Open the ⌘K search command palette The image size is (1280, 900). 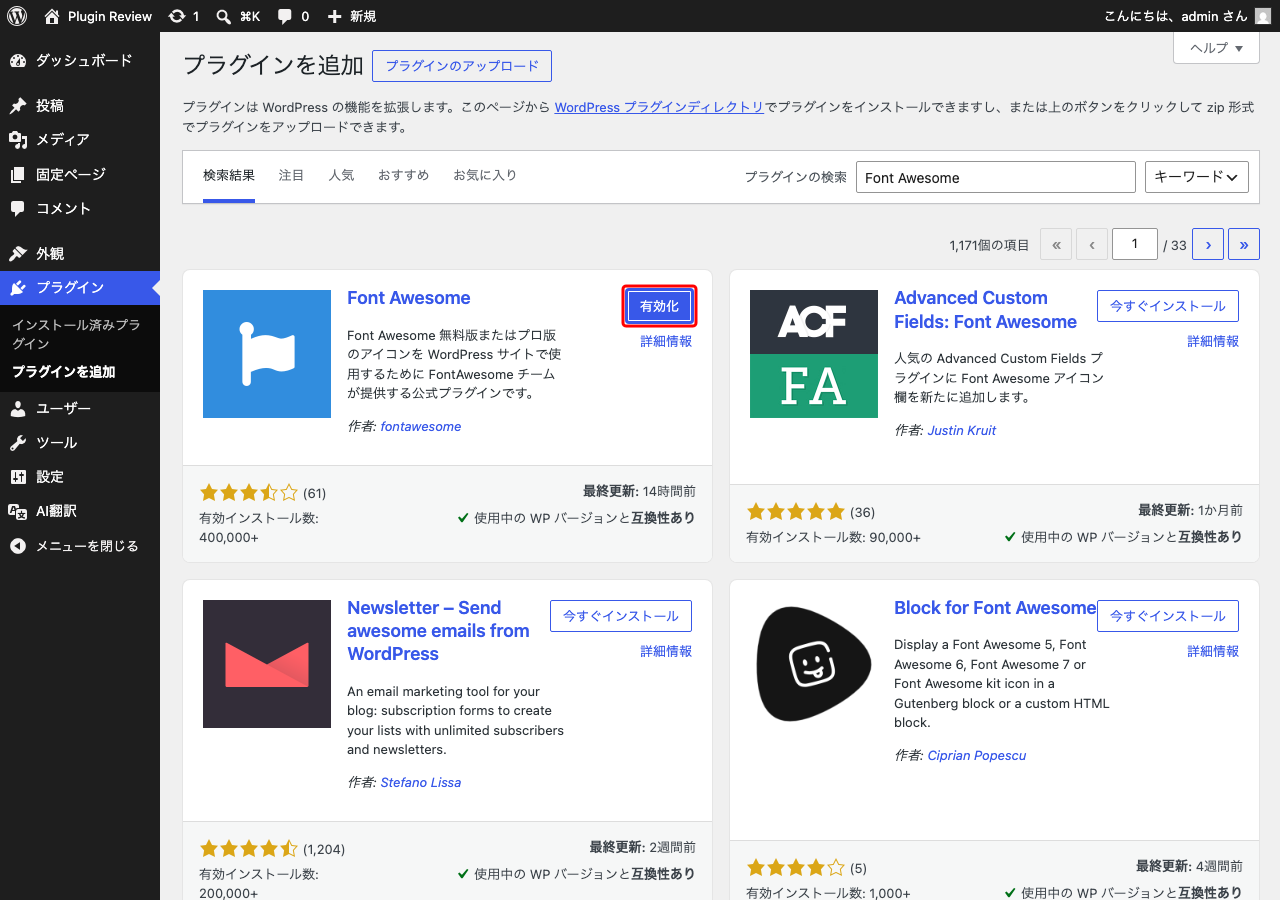238,16
